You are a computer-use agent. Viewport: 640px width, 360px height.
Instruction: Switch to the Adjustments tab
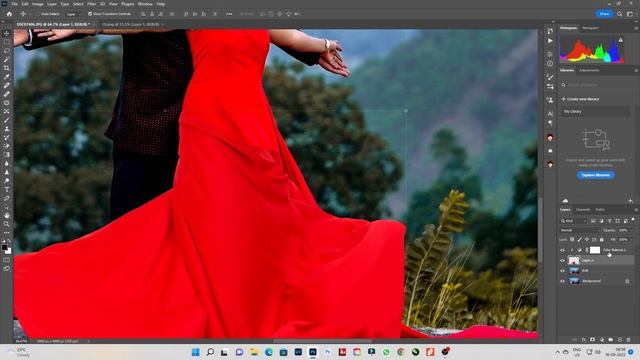589,70
